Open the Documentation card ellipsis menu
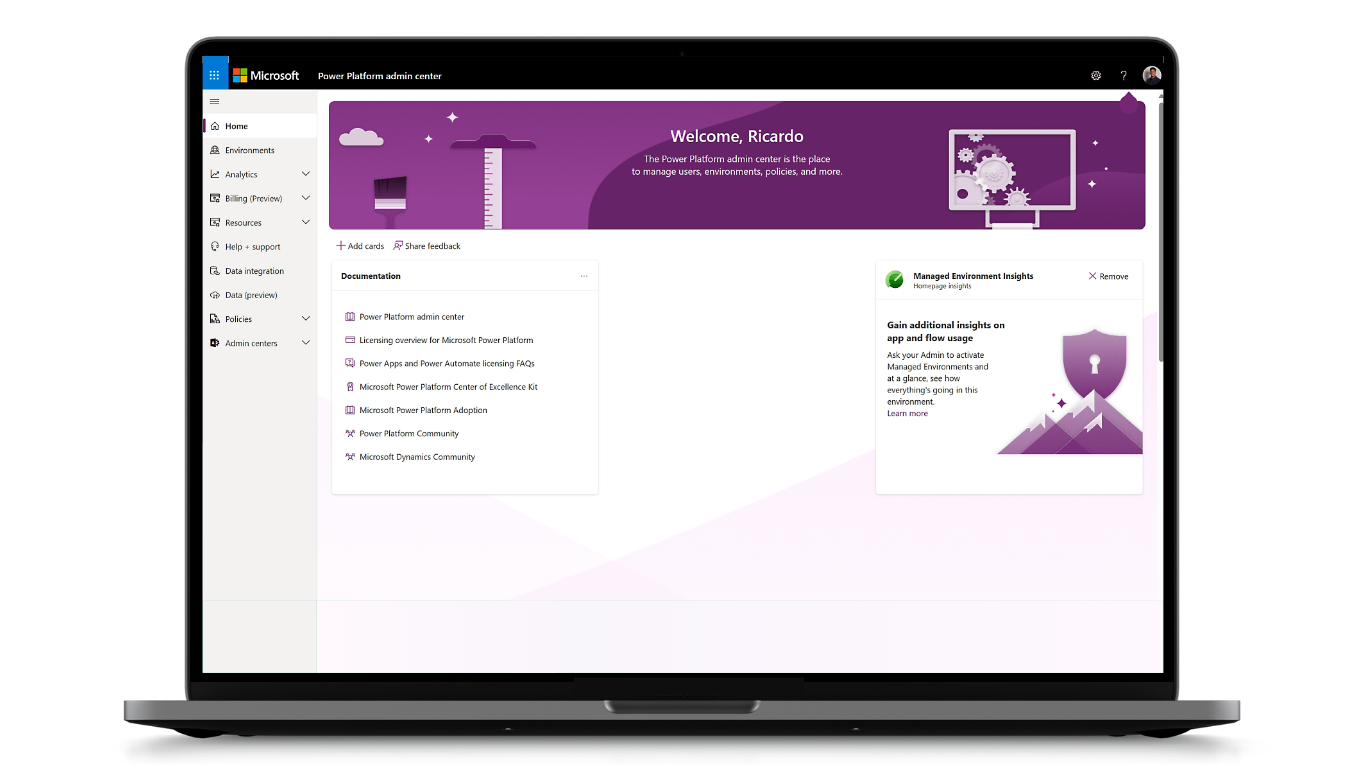Screen dimensions: 1366x768 (584, 276)
